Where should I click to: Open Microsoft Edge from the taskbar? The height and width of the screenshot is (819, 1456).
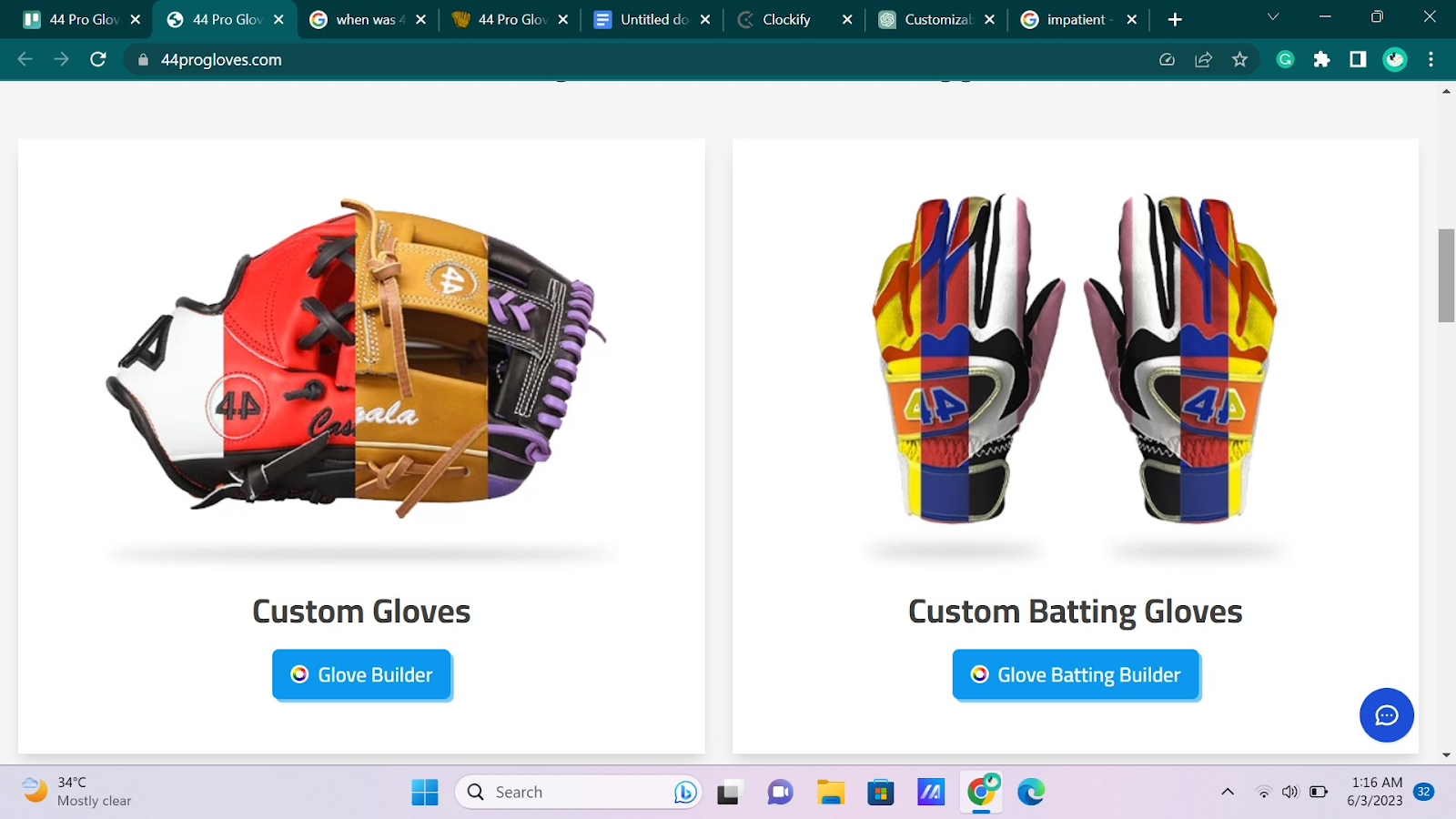point(1031,793)
